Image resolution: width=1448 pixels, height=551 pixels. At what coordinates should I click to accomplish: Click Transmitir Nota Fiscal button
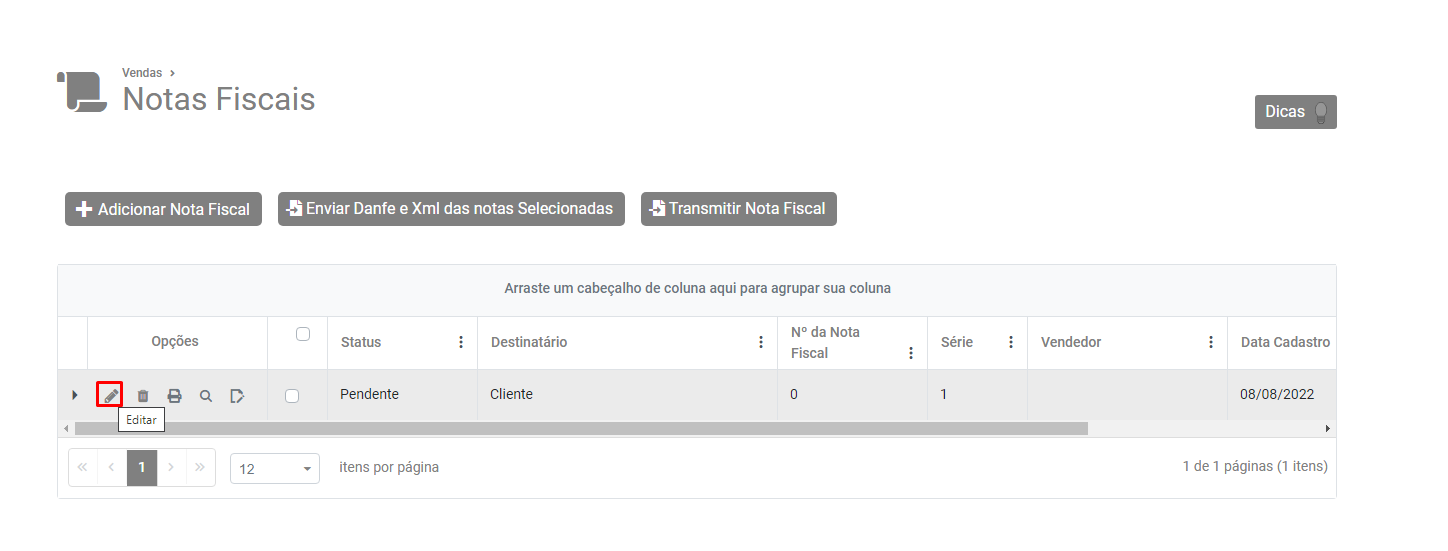point(738,209)
